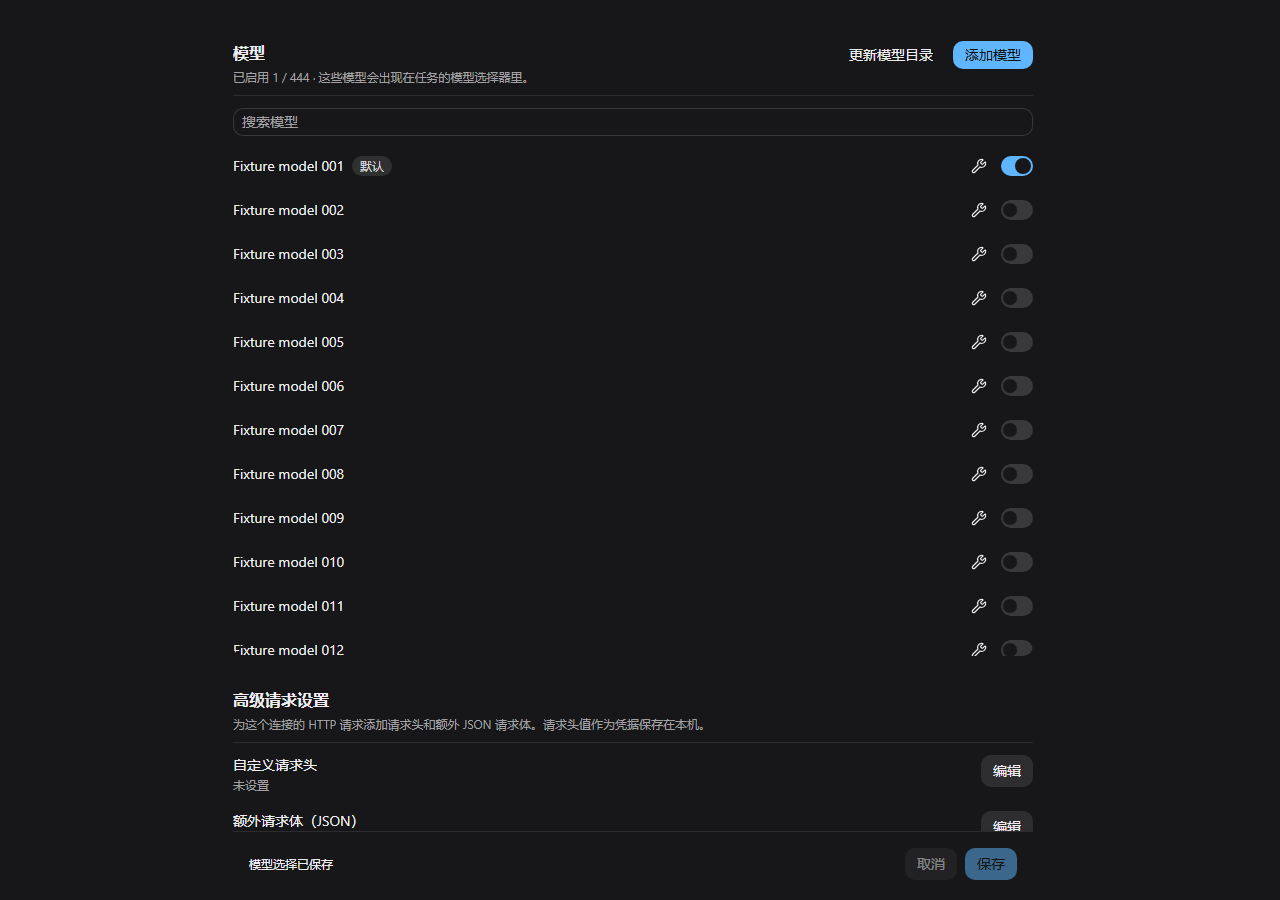
Task: Edit the 自定义请求头 setting
Action: (1007, 771)
